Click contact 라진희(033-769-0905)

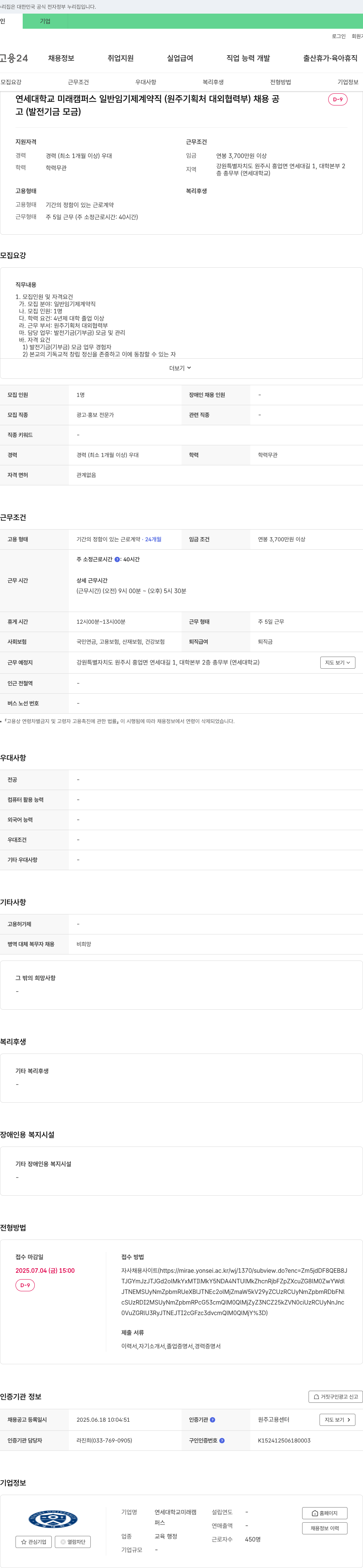pyautogui.click(x=104, y=1440)
